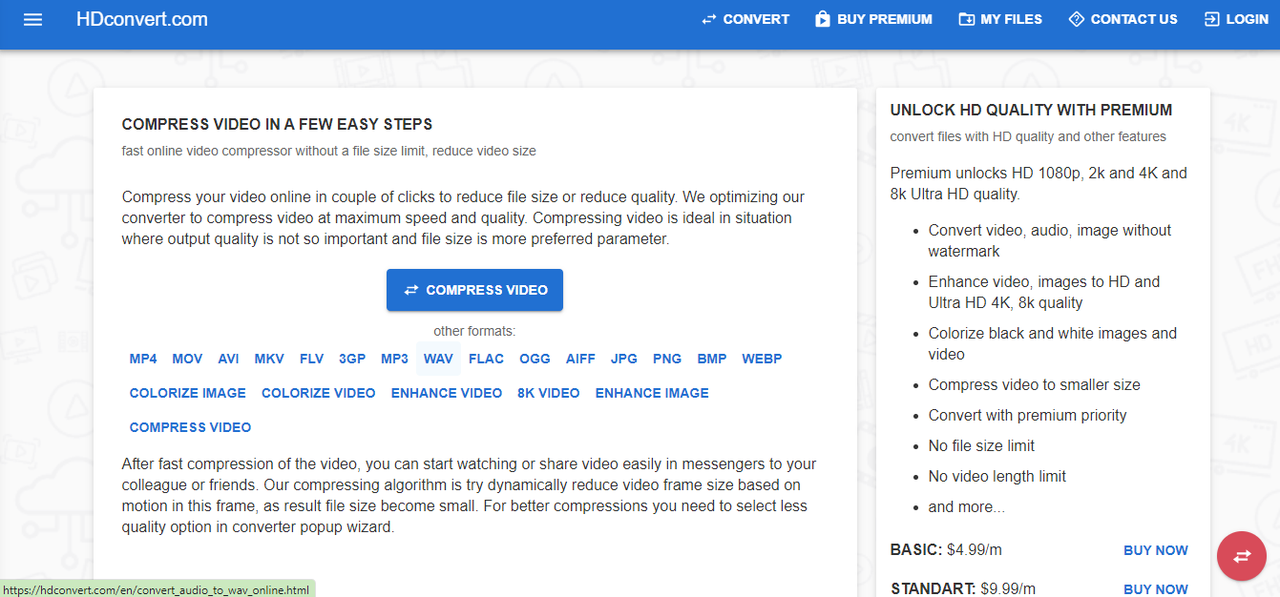Click BUY NOW for the STANDART plan

point(1156,589)
